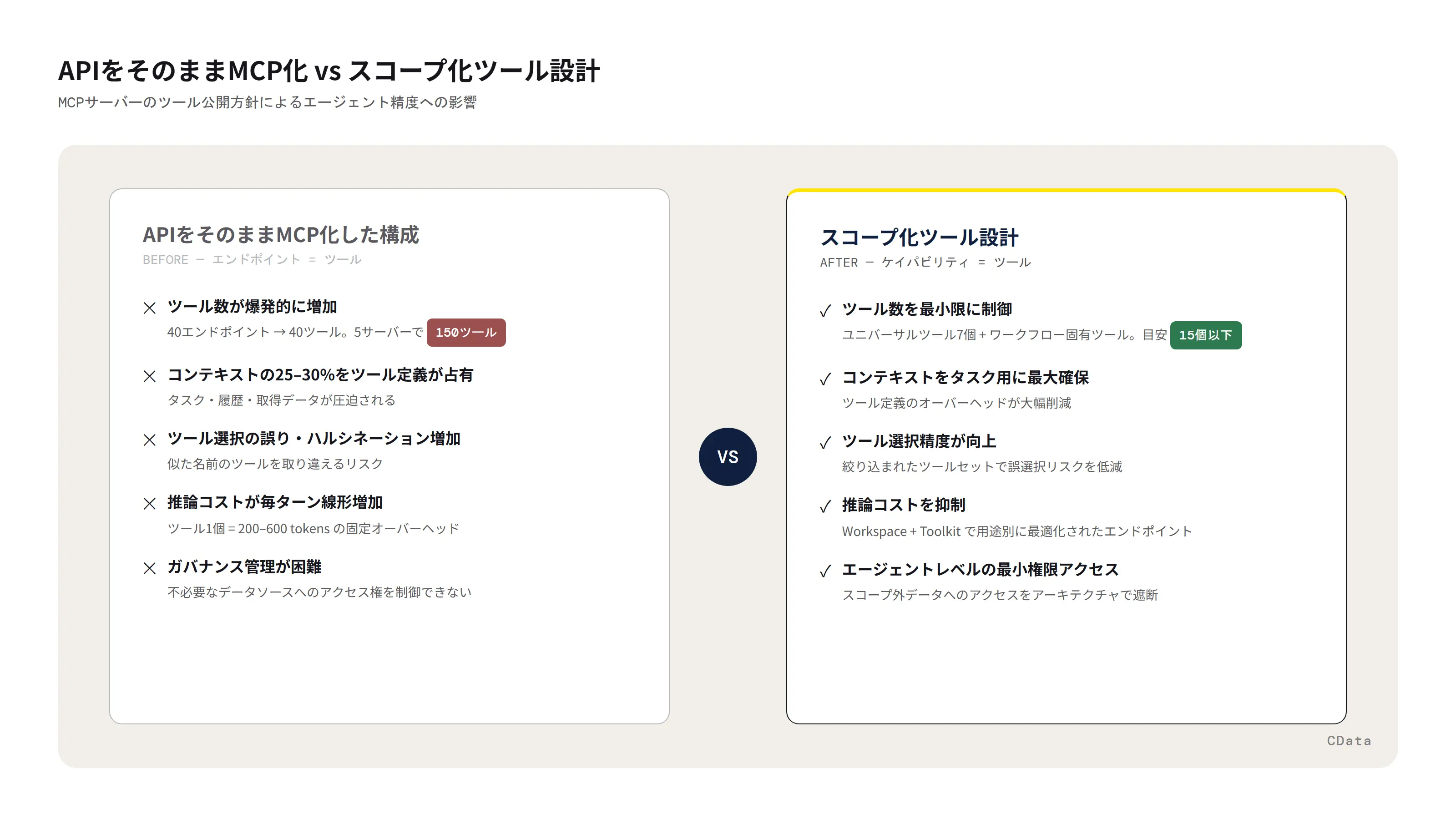Screen dimensions: 1456x819
Task: Click the text ツール数が爆発的に増加
Action: (252, 307)
